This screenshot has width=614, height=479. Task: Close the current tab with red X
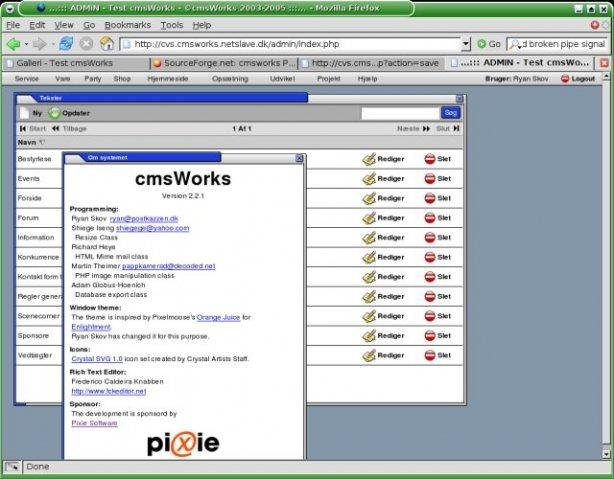tap(604, 63)
